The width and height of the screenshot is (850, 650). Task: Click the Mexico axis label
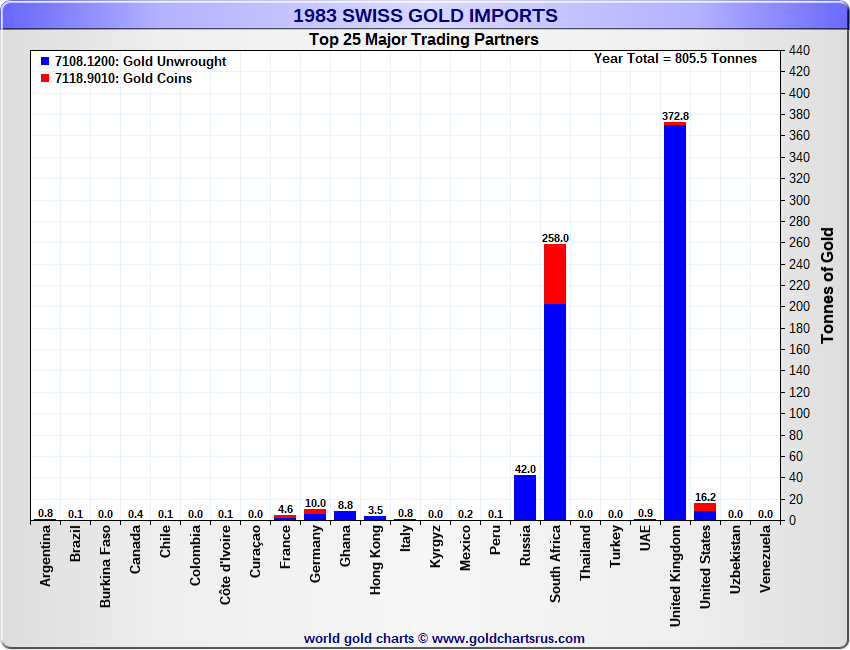465,548
